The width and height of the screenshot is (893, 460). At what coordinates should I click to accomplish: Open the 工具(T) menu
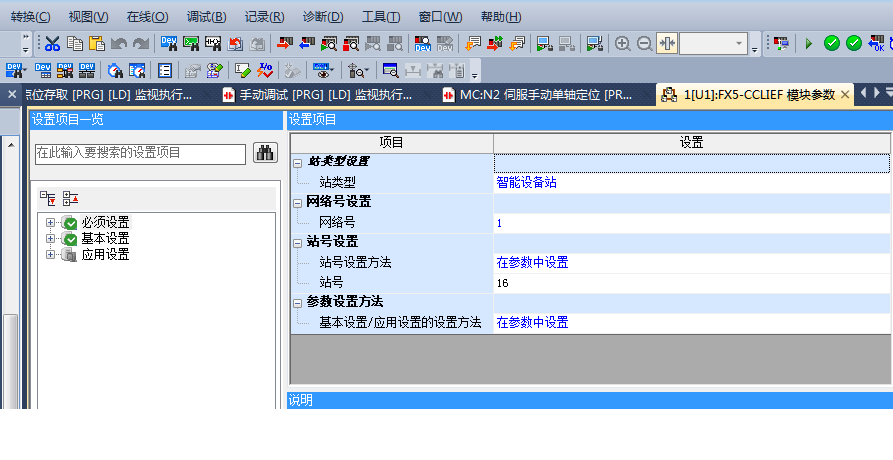380,17
